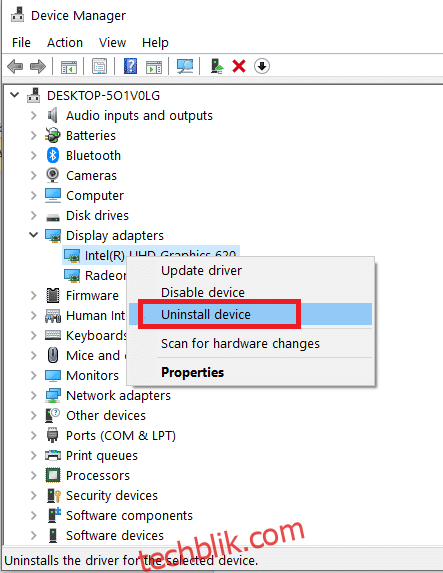Expand the Keyboards category arrow
Viewport: 443px width, 573px height.
point(34,335)
